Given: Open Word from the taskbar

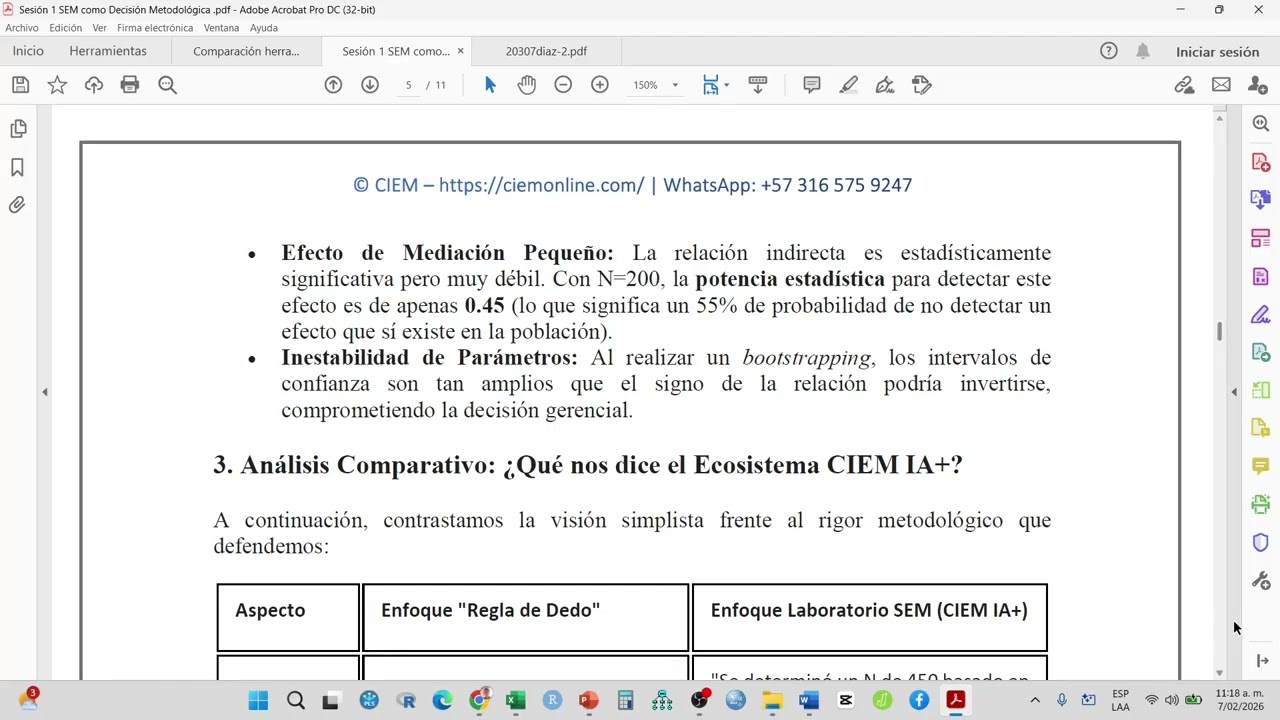Looking at the screenshot, I should click(x=809, y=700).
